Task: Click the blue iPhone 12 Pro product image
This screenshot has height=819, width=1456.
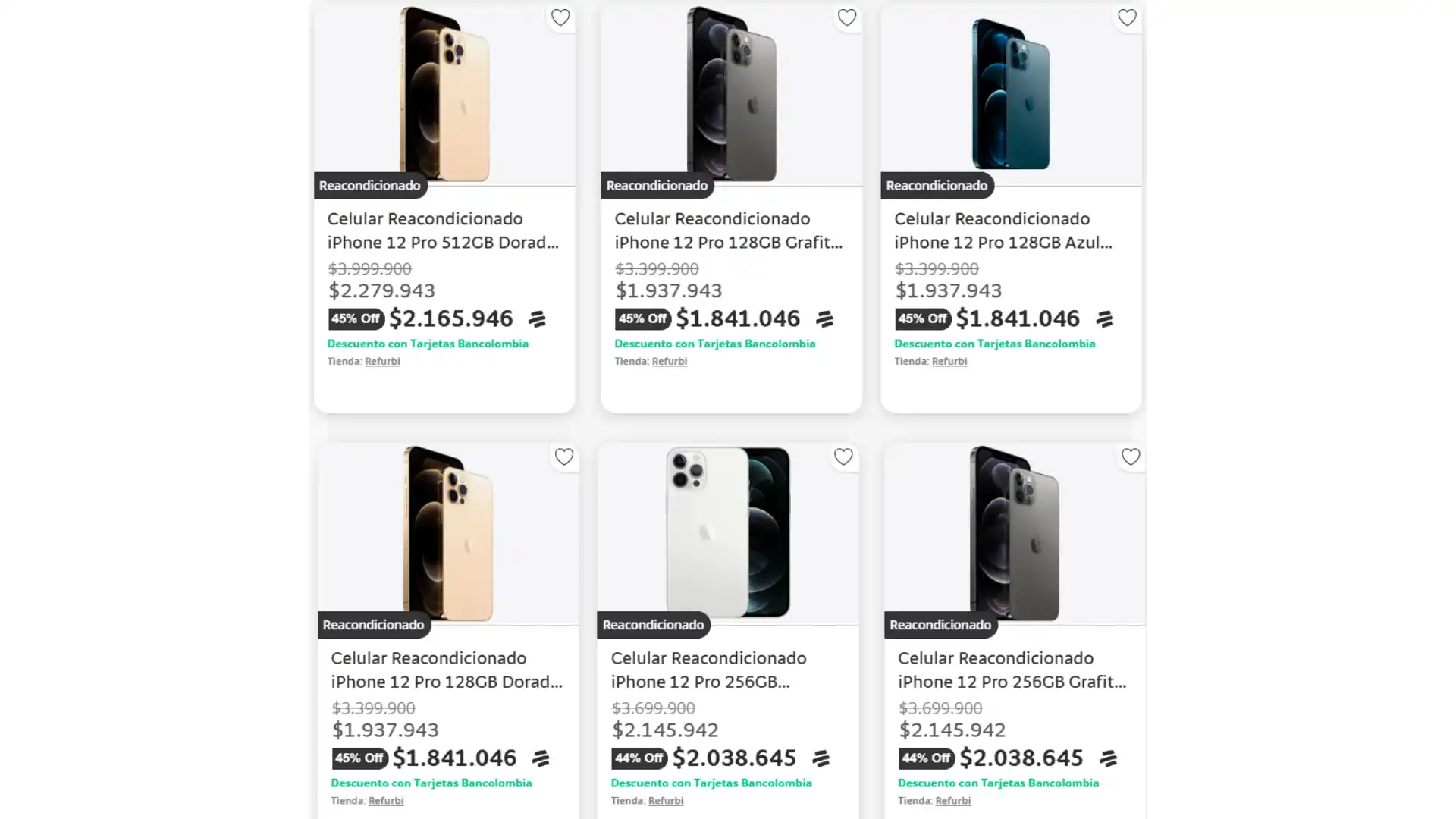Action: click(x=1011, y=95)
